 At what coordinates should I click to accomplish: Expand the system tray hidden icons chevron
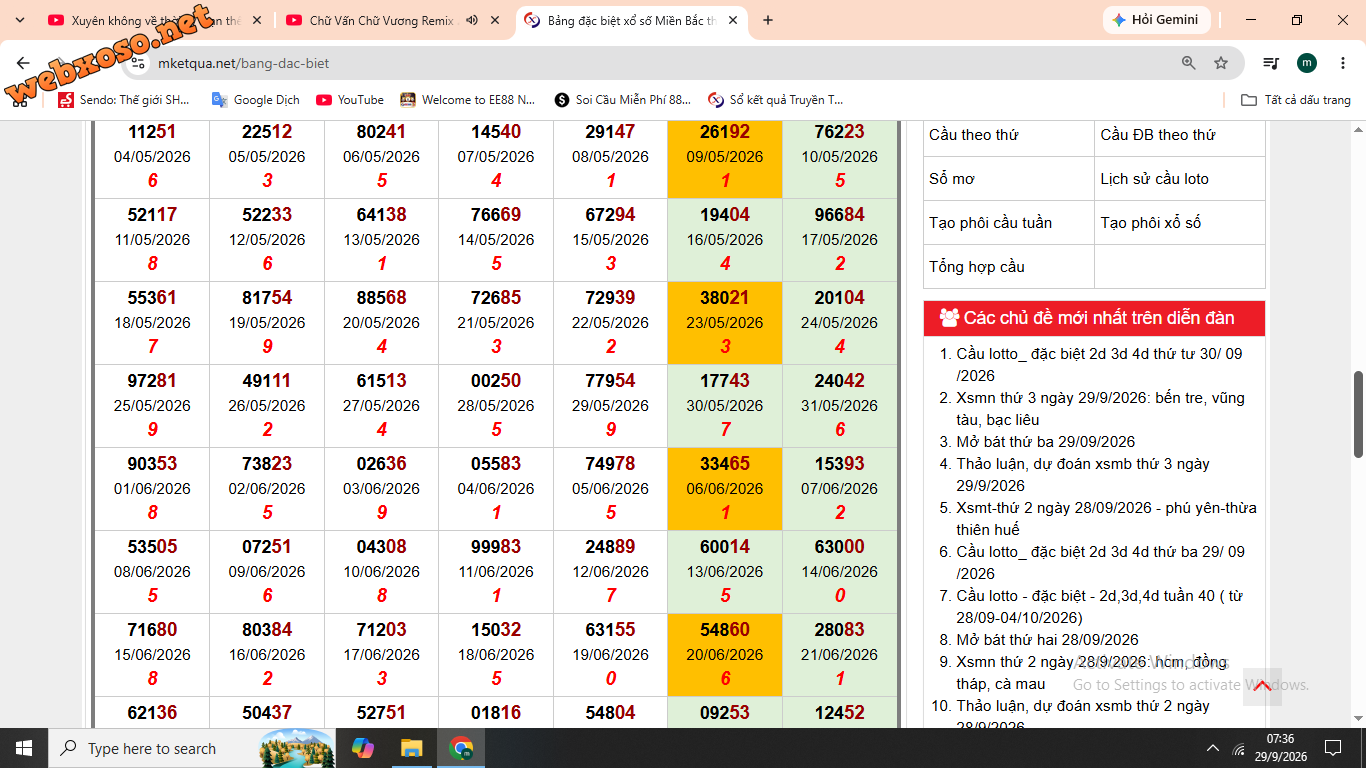pos(1213,748)
